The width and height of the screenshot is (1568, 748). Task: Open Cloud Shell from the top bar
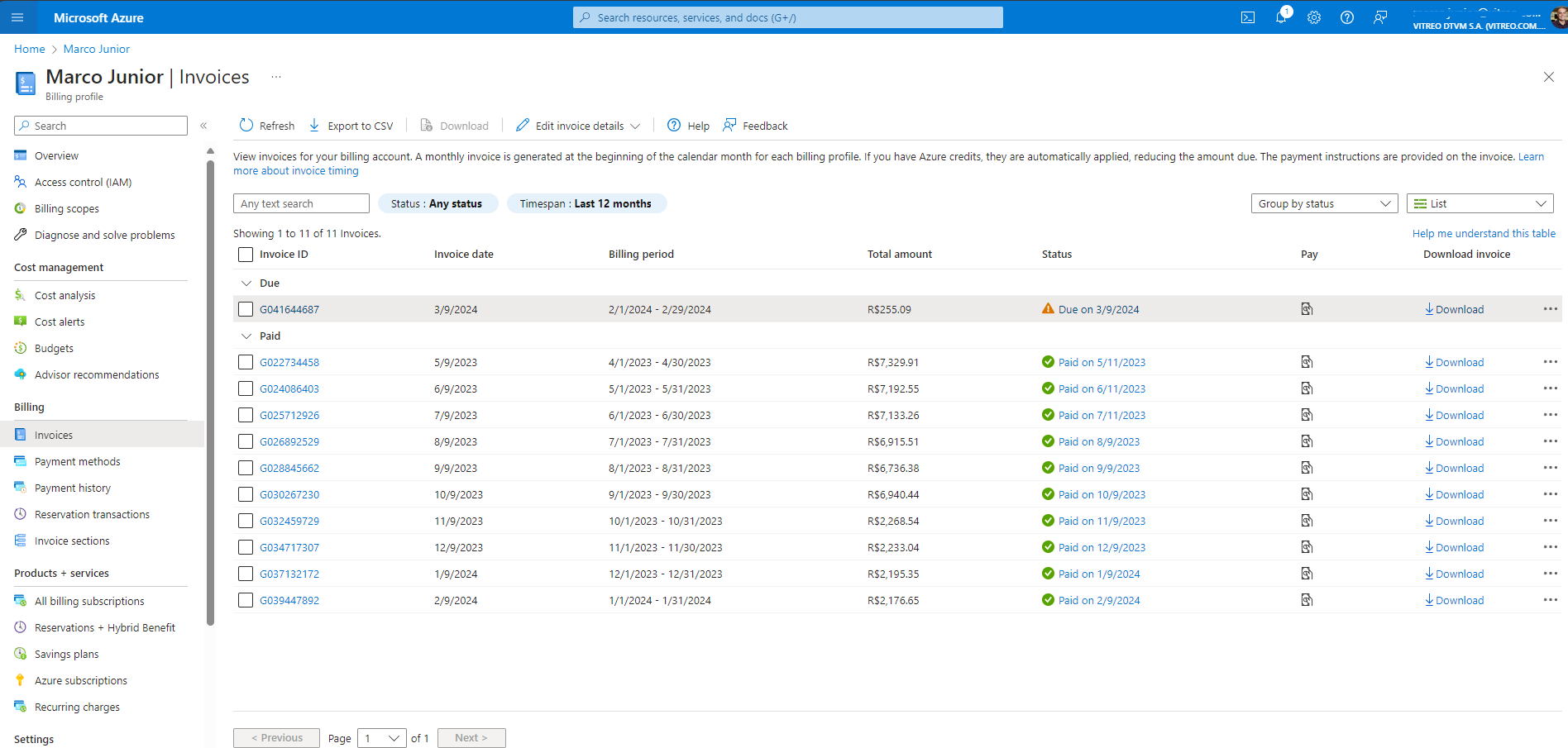(x=1248, y=17)
